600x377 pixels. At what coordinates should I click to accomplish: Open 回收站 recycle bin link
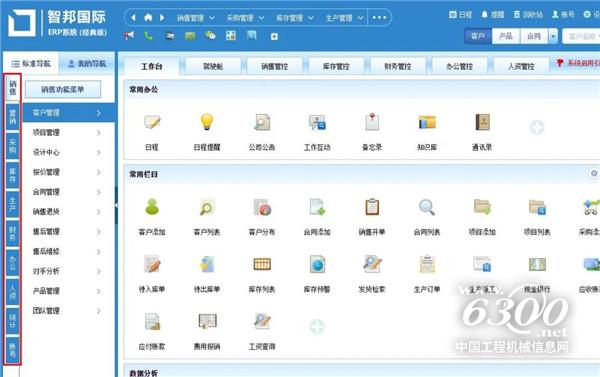pos(528,15)
